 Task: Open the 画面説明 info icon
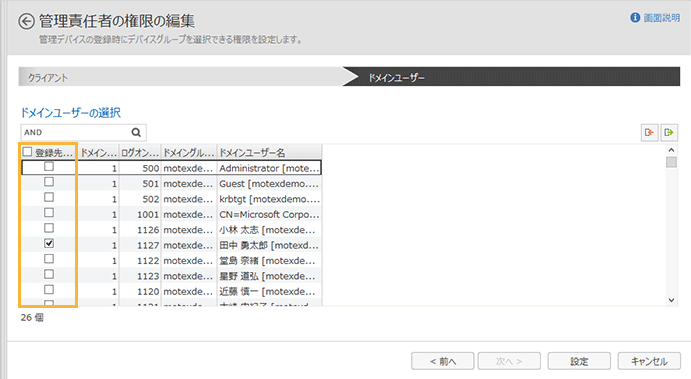tap(635, 18)
